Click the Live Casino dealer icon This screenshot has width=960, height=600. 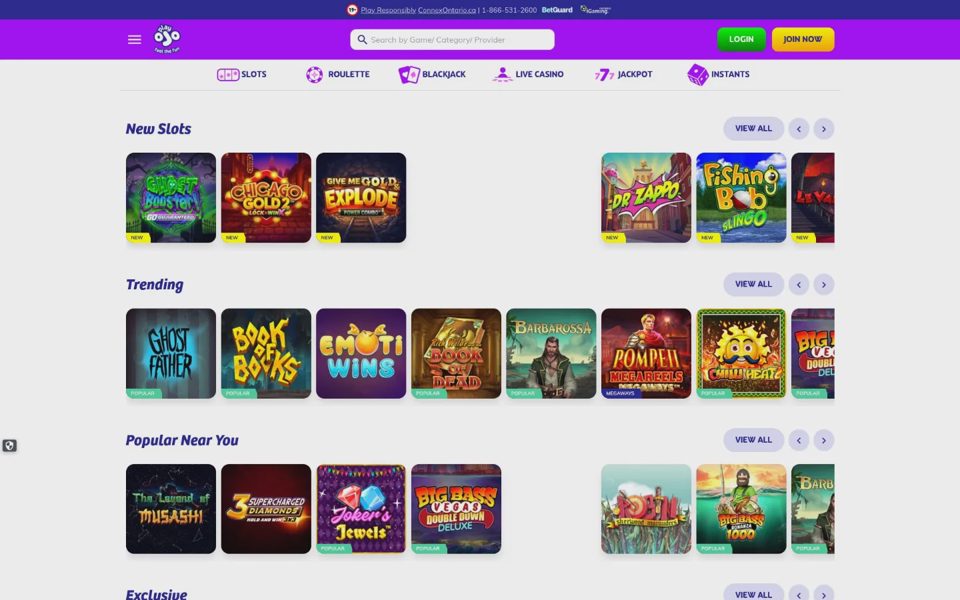click(x=502, y=75)
